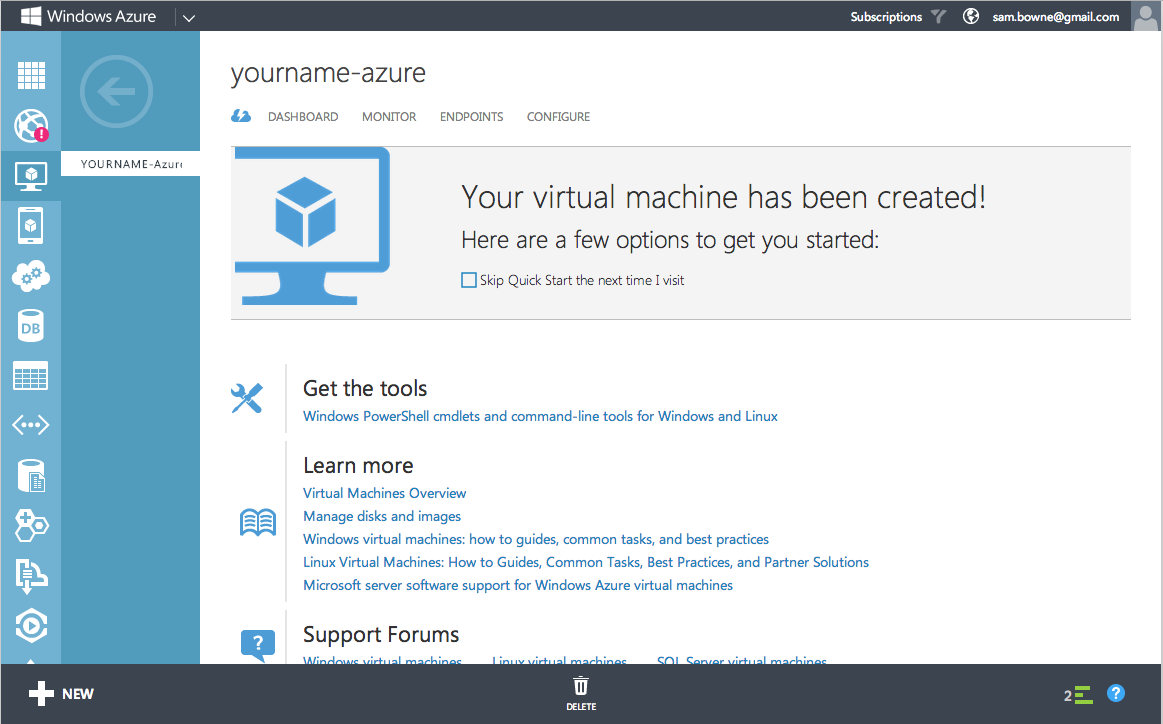Open Linux Virtual Machines How to Guides link
Image resolution: width=1163 pixels, height=724 pixels.
pos(586,562)
